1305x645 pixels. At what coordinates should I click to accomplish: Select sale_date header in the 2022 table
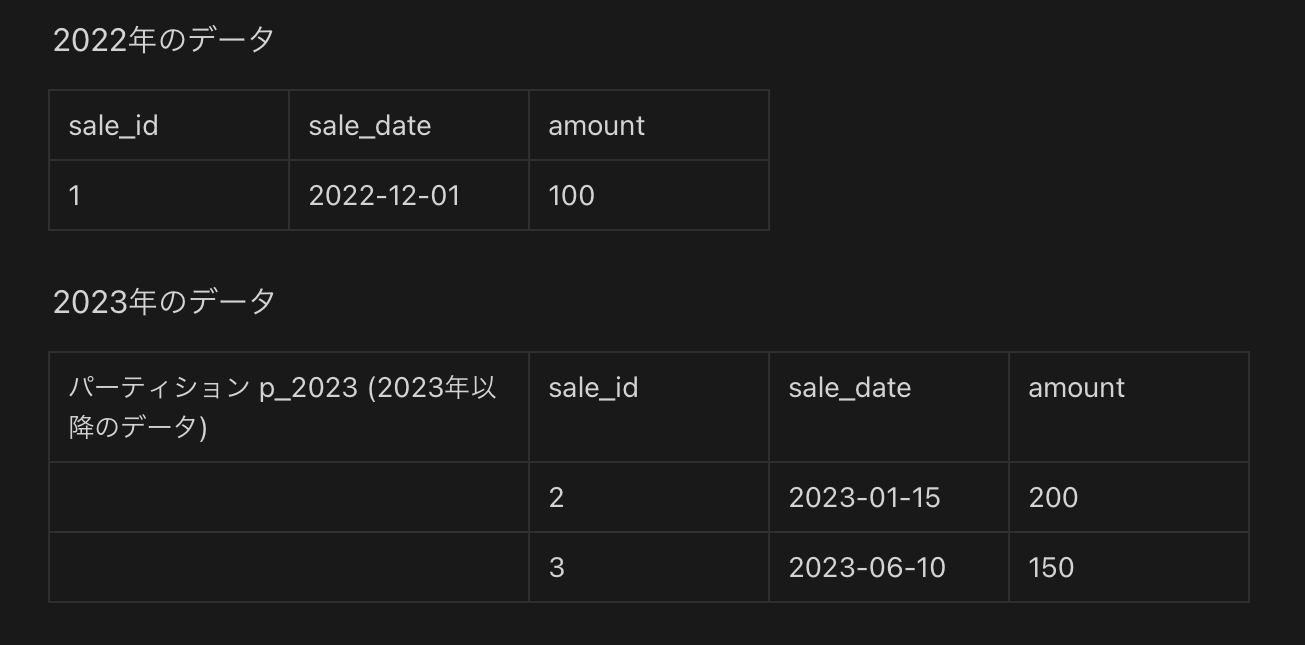tap(370, 126)
